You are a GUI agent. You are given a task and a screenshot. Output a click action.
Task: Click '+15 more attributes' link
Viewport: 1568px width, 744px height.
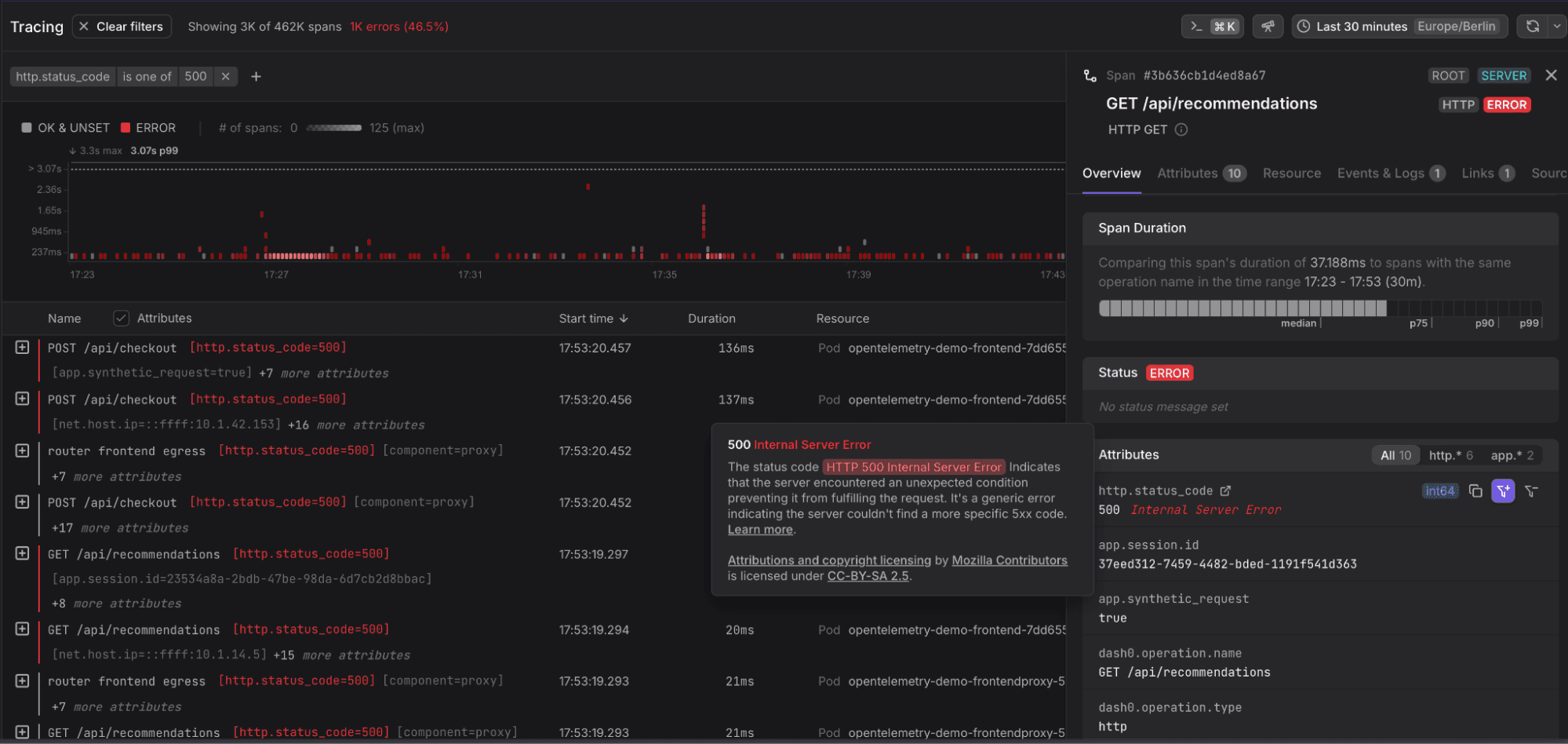coord(342,655)
